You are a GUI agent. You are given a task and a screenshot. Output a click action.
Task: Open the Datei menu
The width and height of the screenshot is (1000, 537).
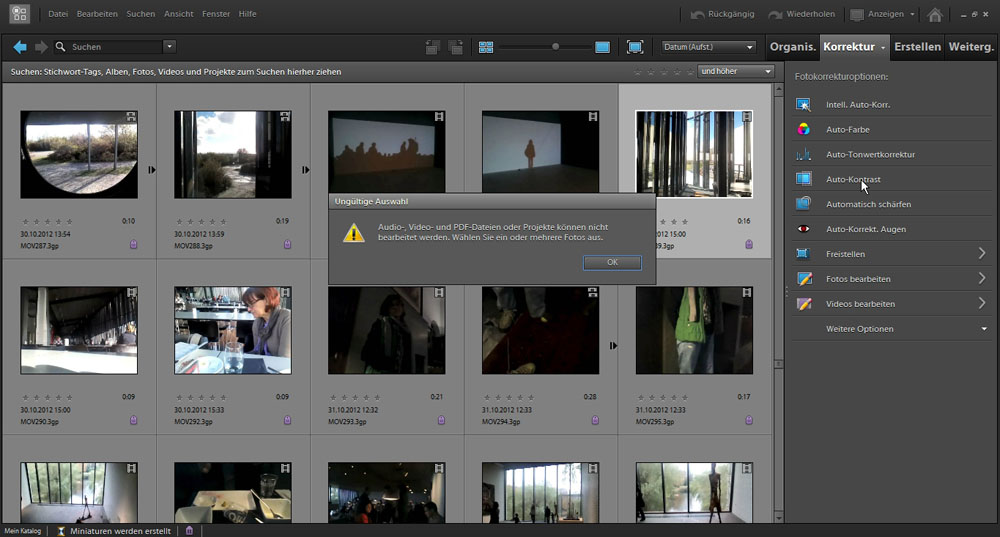point(58,14)
